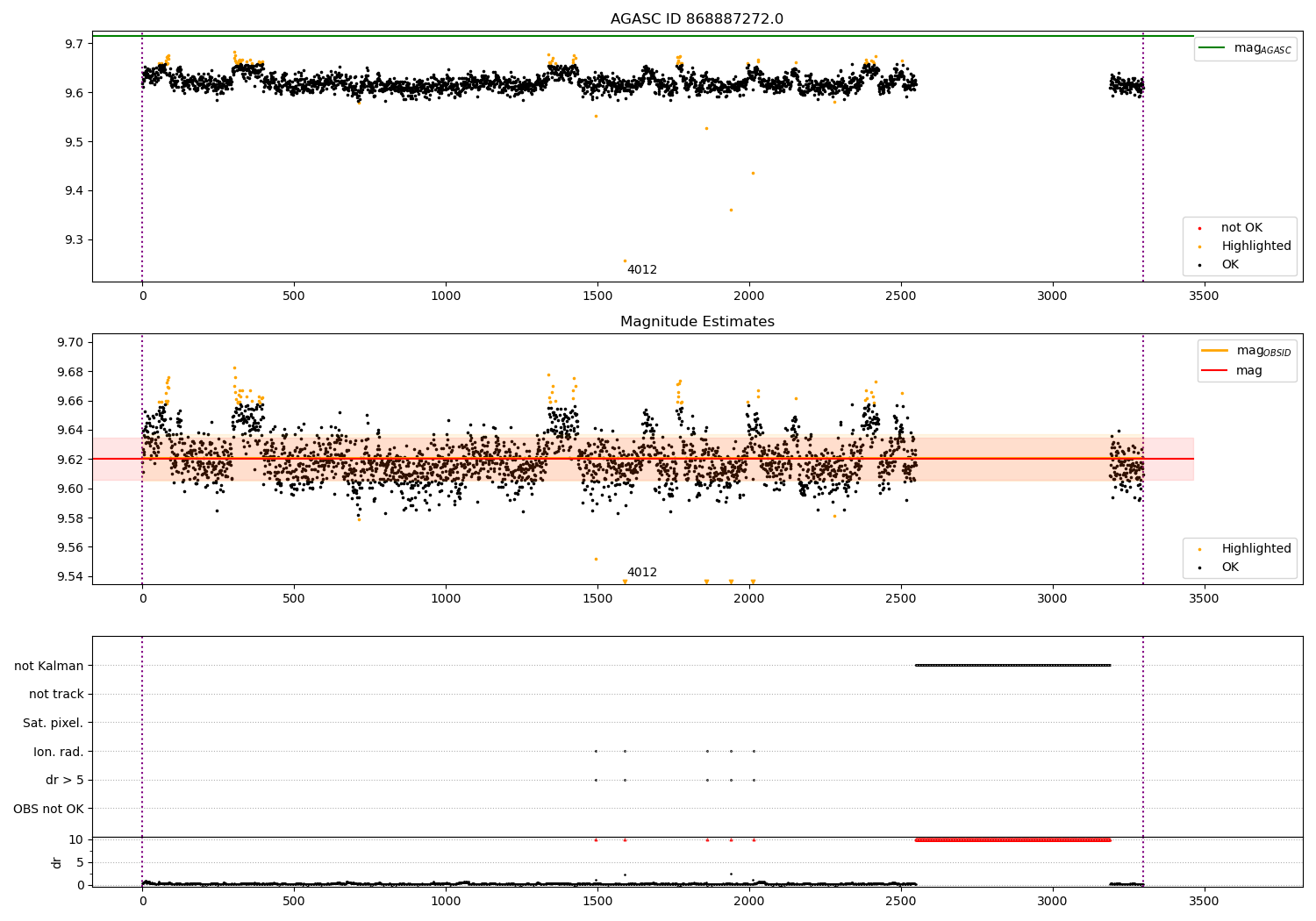Click the 'OBS not OK' row label

(48, 810)
